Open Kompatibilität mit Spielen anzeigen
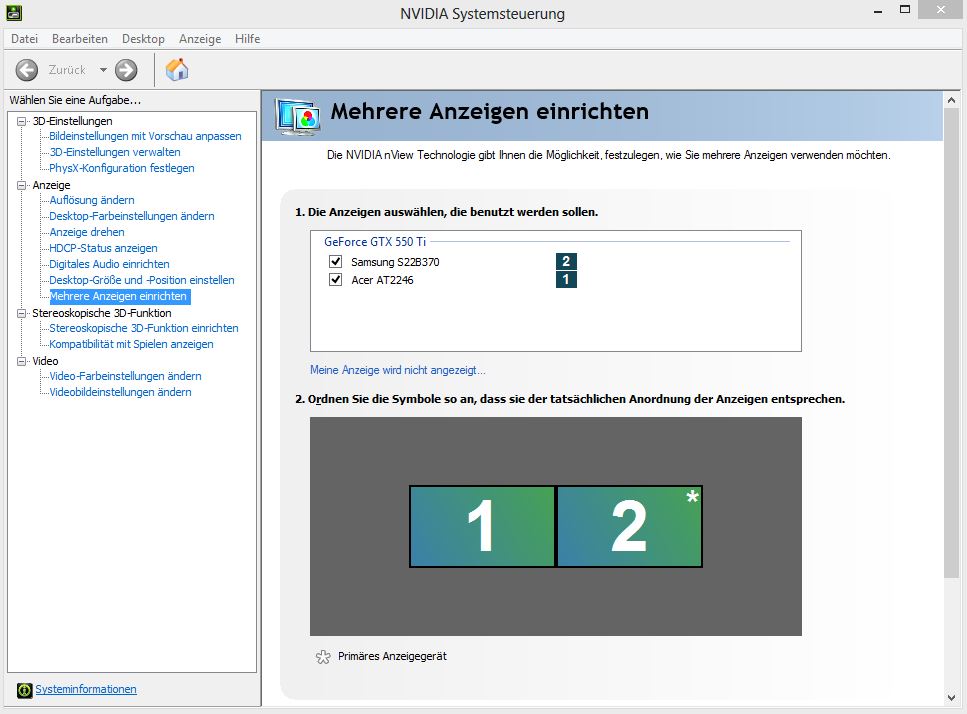 pyautogui.click(x=131, y=345)
